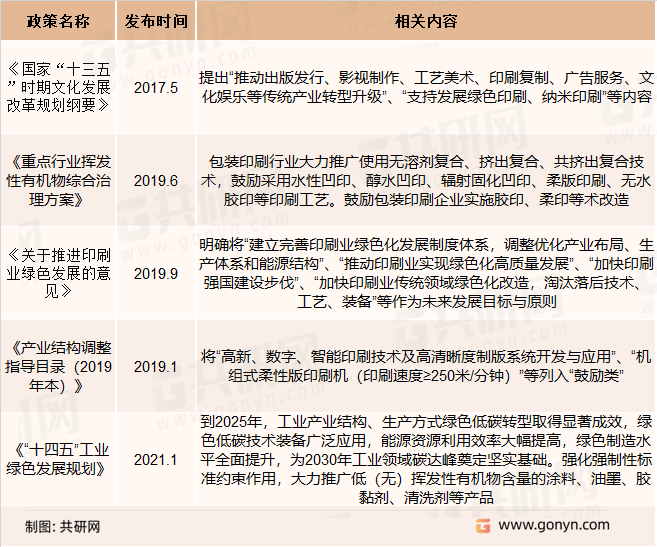Click the 2019.6 release date cell

point(154,180)
